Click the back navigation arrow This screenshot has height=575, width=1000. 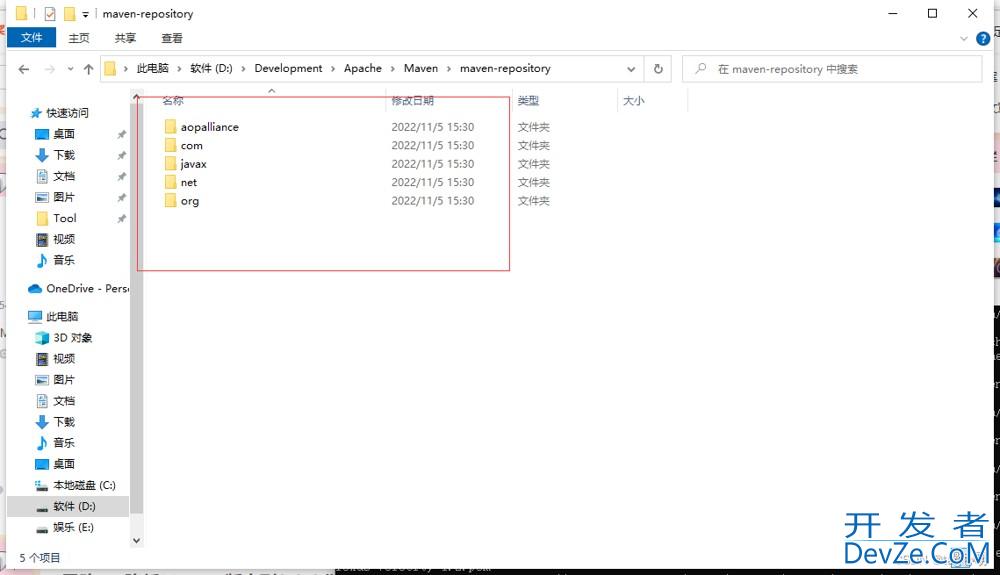tap(24, 69)
